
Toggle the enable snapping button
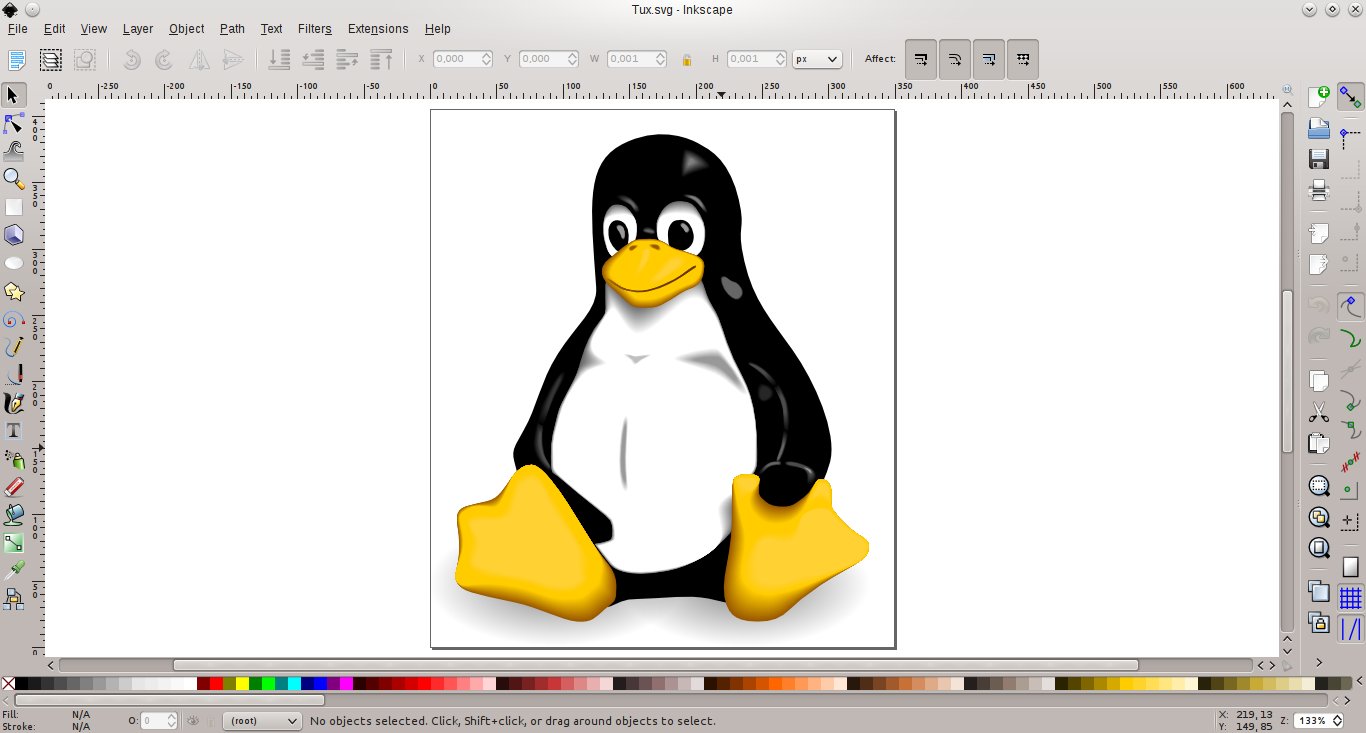click(x=1350, y=97)
